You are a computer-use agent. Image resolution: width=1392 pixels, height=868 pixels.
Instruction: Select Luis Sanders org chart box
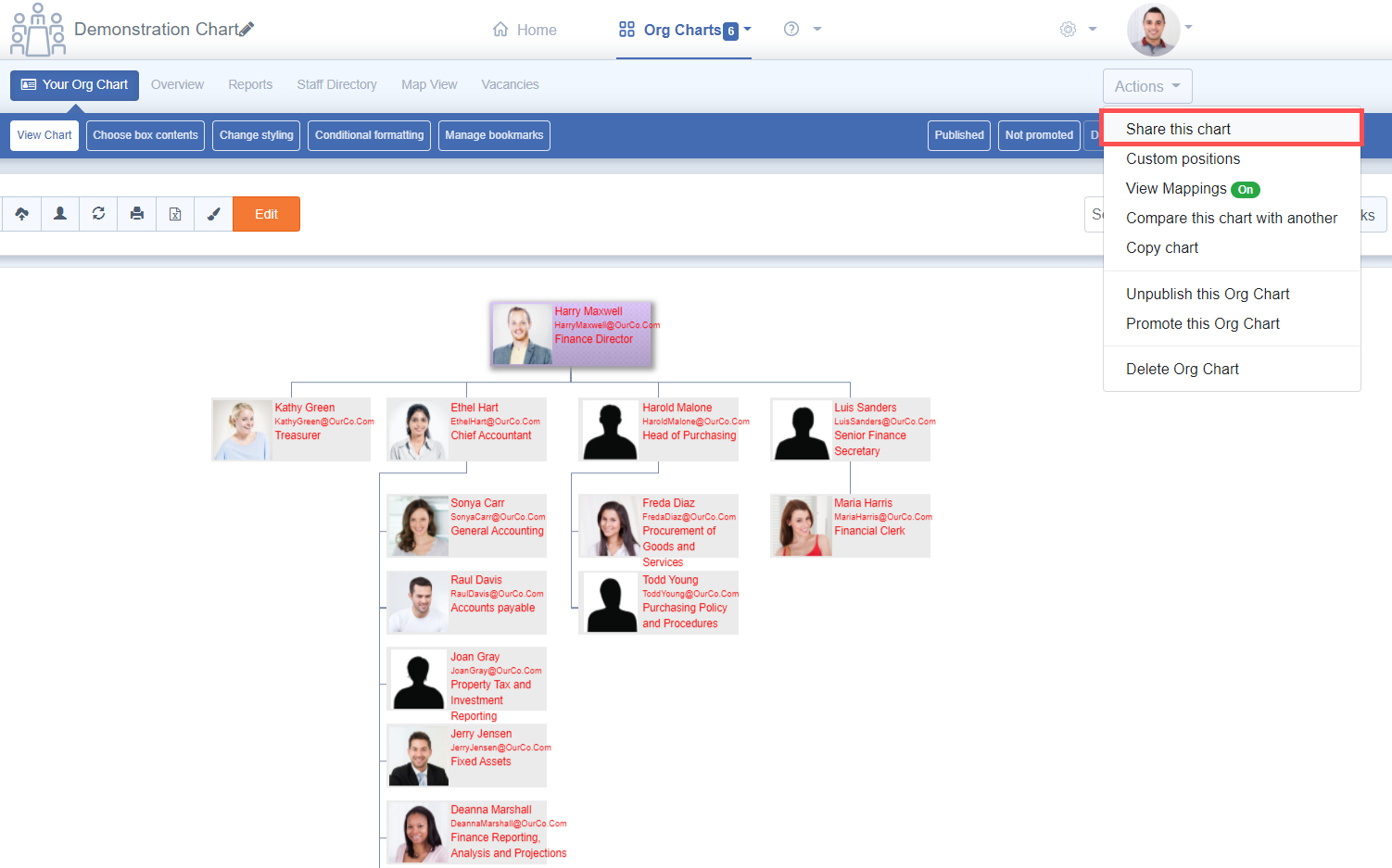(x=850, y=430)
